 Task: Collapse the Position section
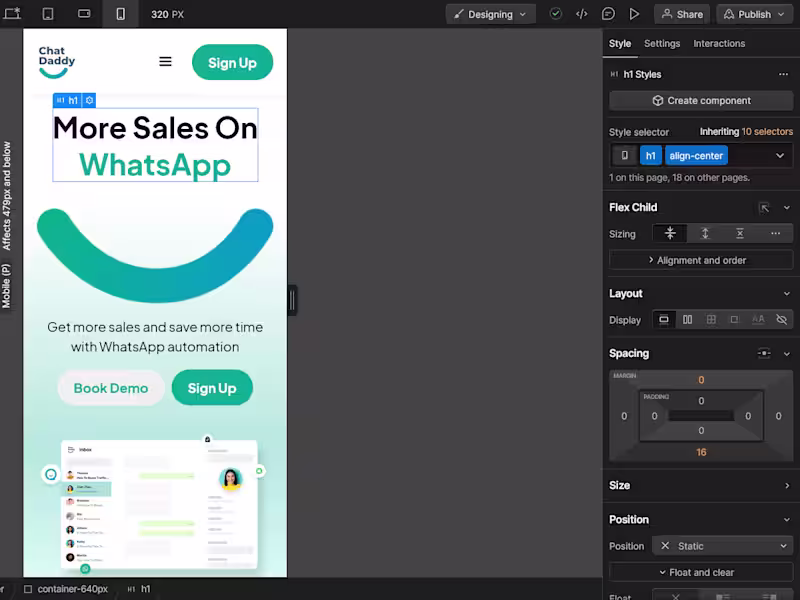click(787, 520)
